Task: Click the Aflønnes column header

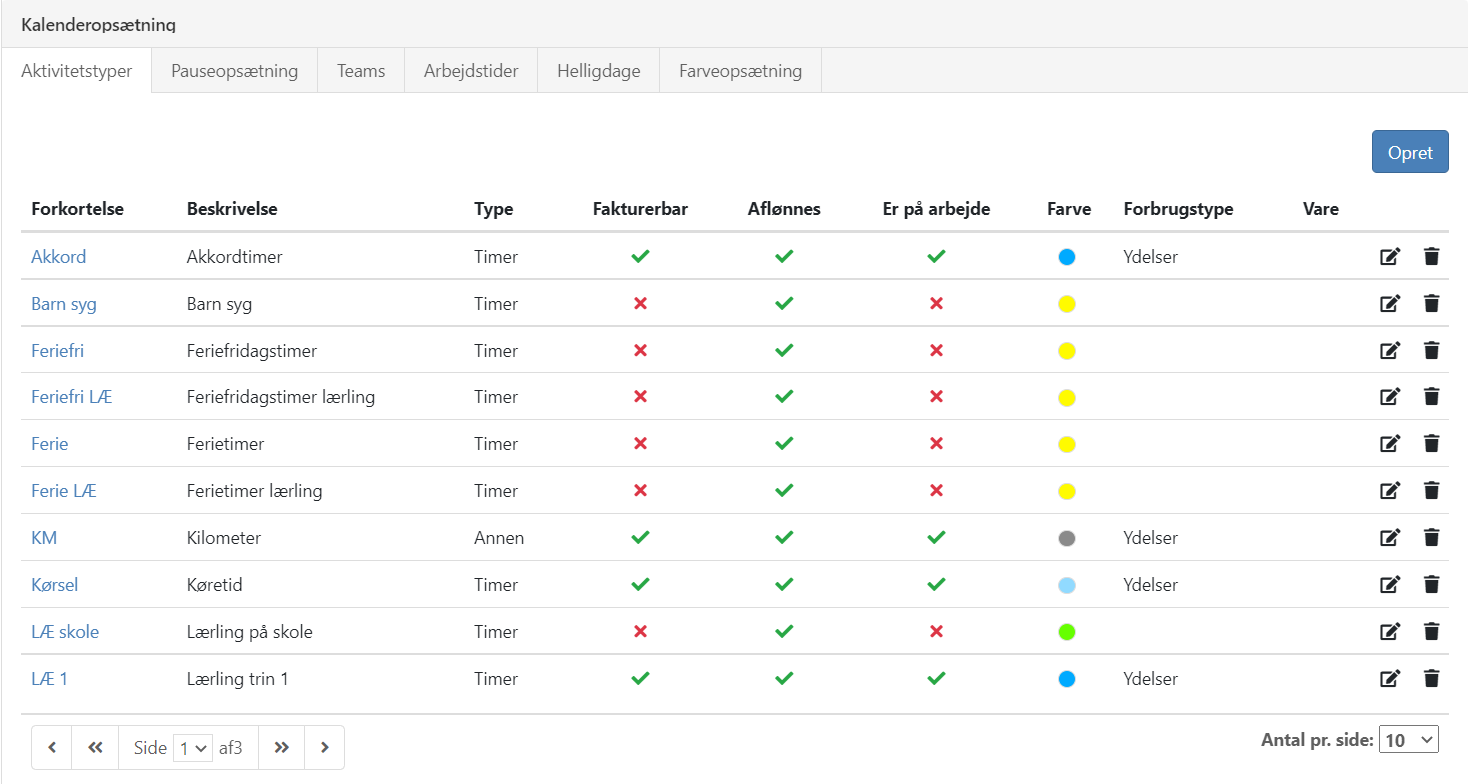Action: pos(784,209)
